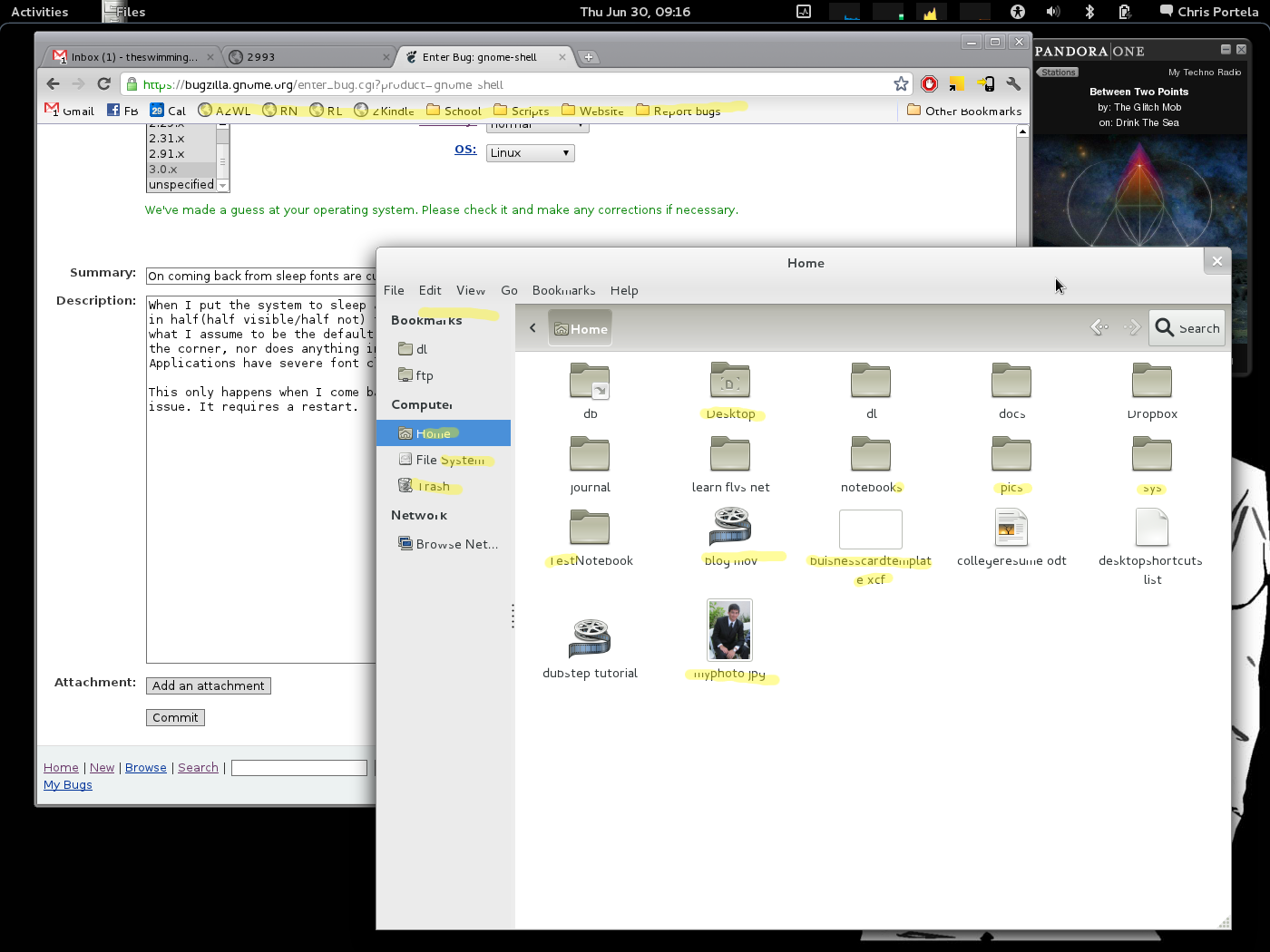1270x952 pixels.
Task: Select myphoto.jpg thumbnail
Action: tap(729, 630)
